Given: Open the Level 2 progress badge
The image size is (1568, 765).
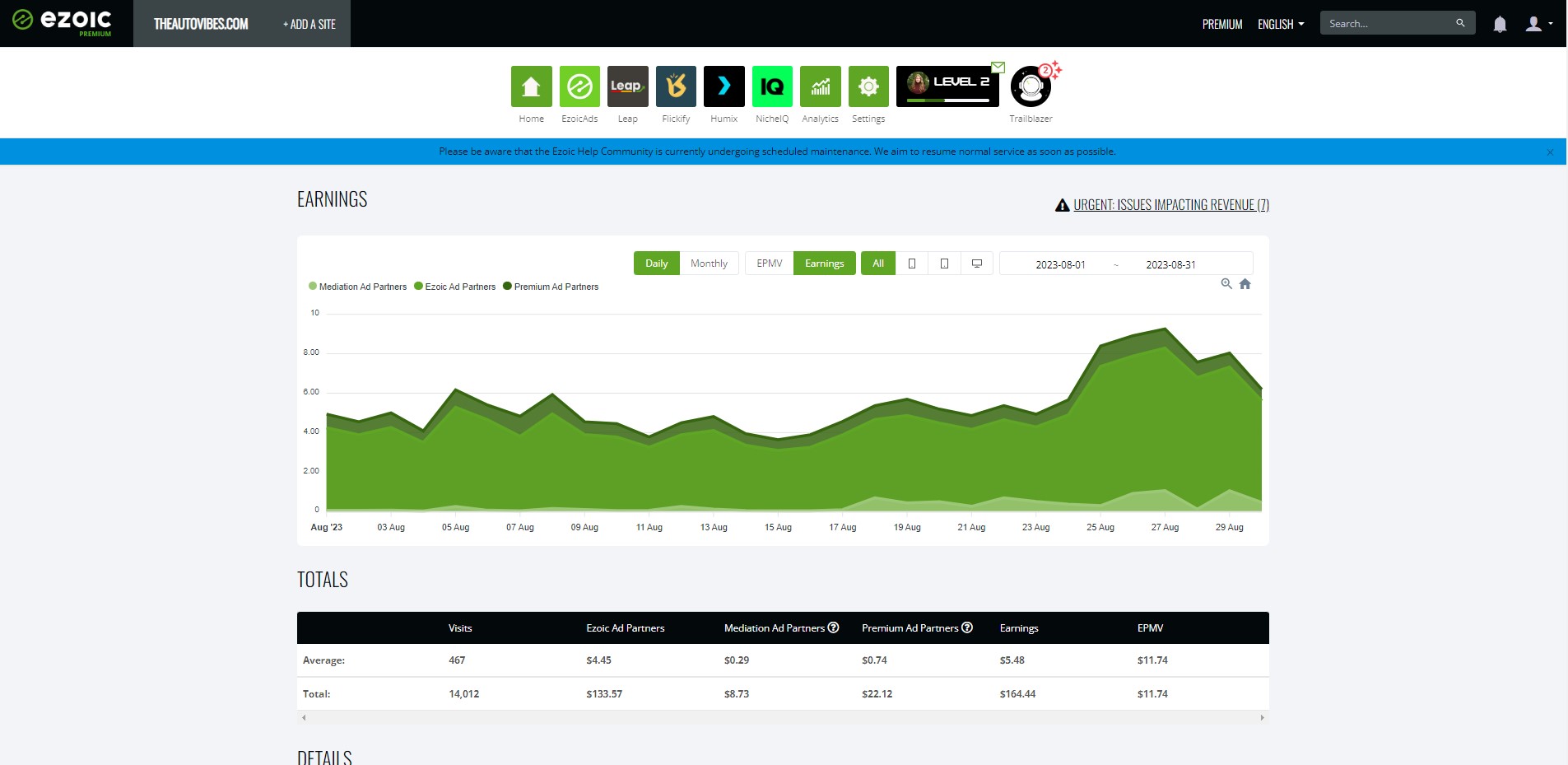Looking at the screenshot, I should pos(947,86).
